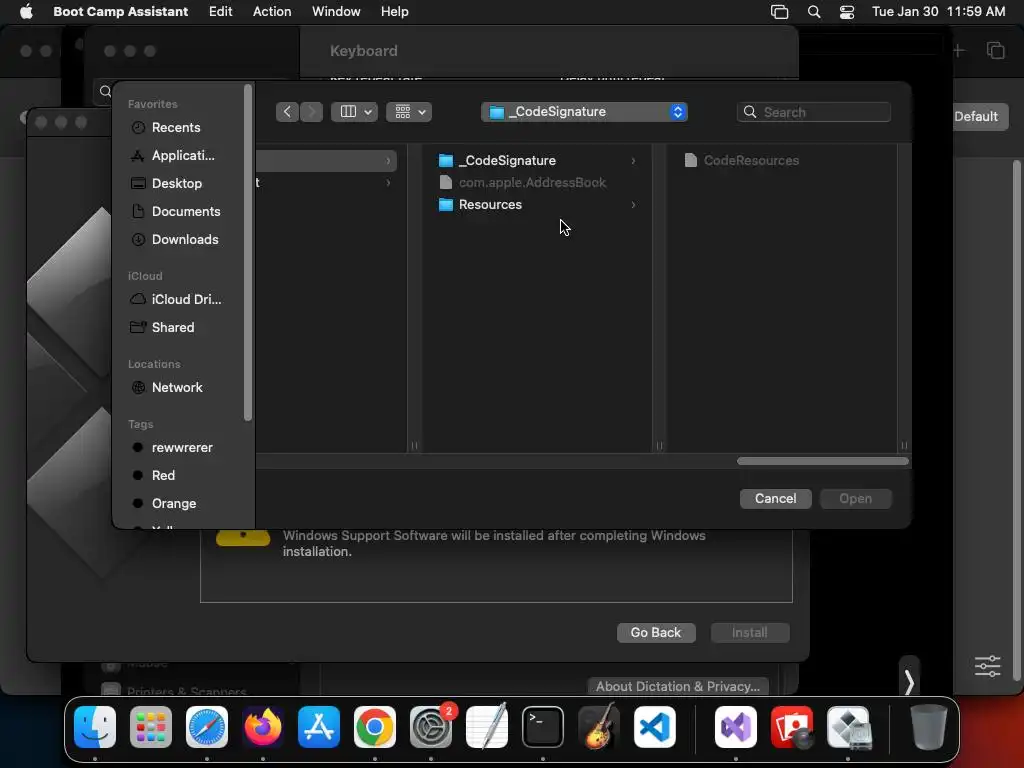Open Visual Studio Code from the Dock
Image resolution: width=1024 pixels, height=768 pixels.
click(x=654, y=726)
